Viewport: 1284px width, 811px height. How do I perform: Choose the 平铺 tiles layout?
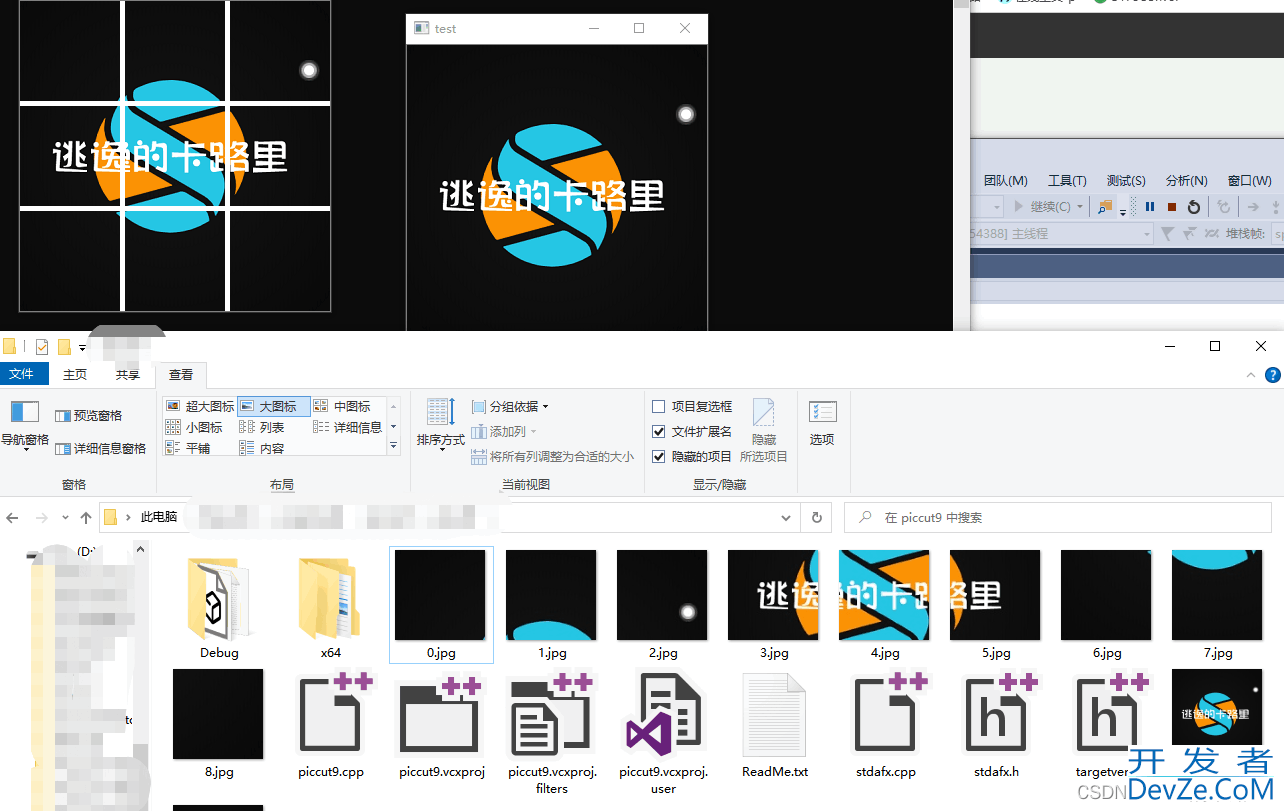(x=188, y=448)
